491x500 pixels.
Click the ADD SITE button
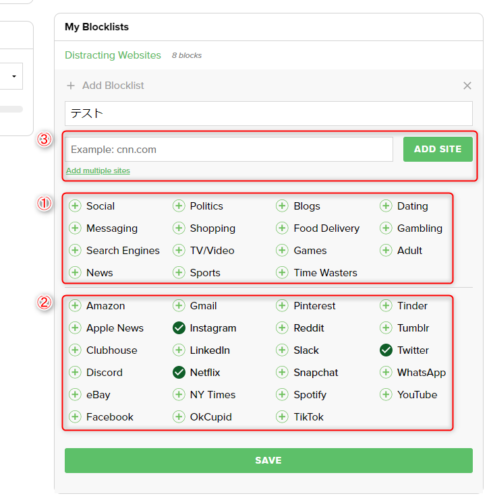pos(438,149)
